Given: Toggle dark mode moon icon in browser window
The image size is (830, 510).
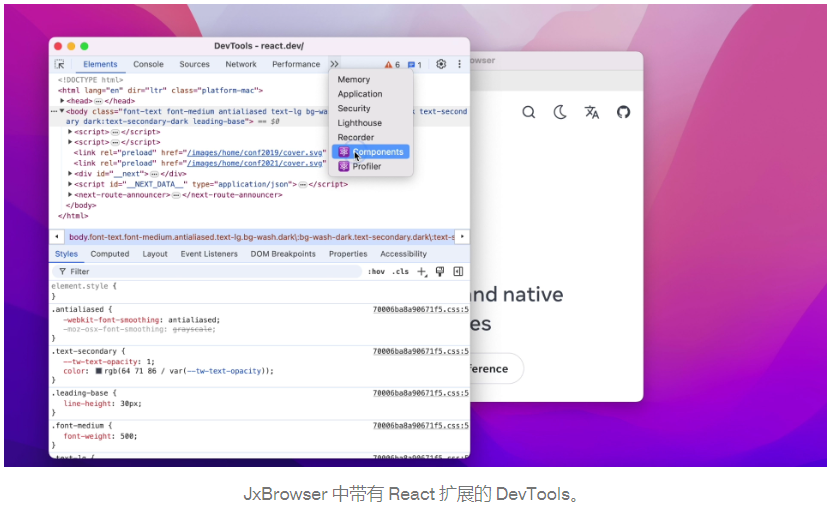Looking at the screenshot, I should (x=560, y=112).
